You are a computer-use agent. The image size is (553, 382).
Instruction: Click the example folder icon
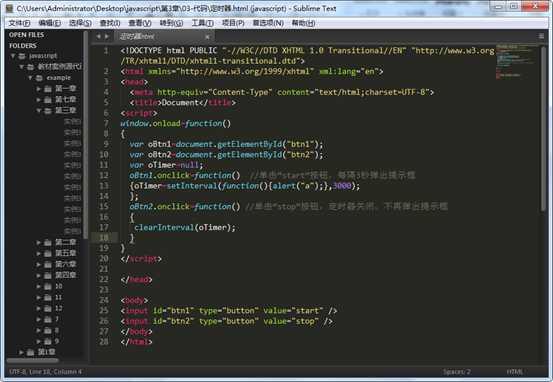coord(39,78)
